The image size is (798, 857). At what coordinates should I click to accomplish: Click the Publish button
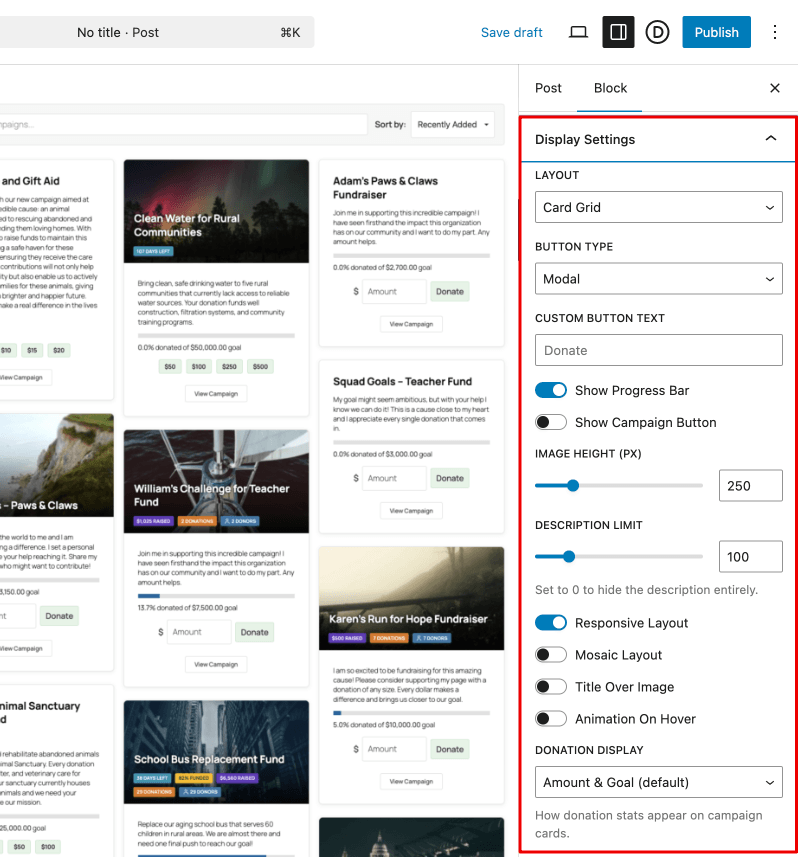716,32
